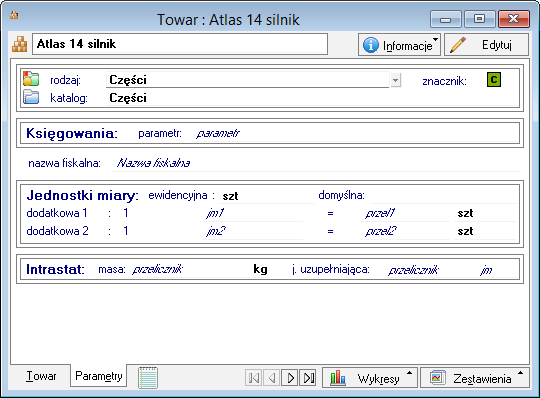Click the Nazwa fiskalna field
This screenshot has width=540, height=398.
click(316, 163)
